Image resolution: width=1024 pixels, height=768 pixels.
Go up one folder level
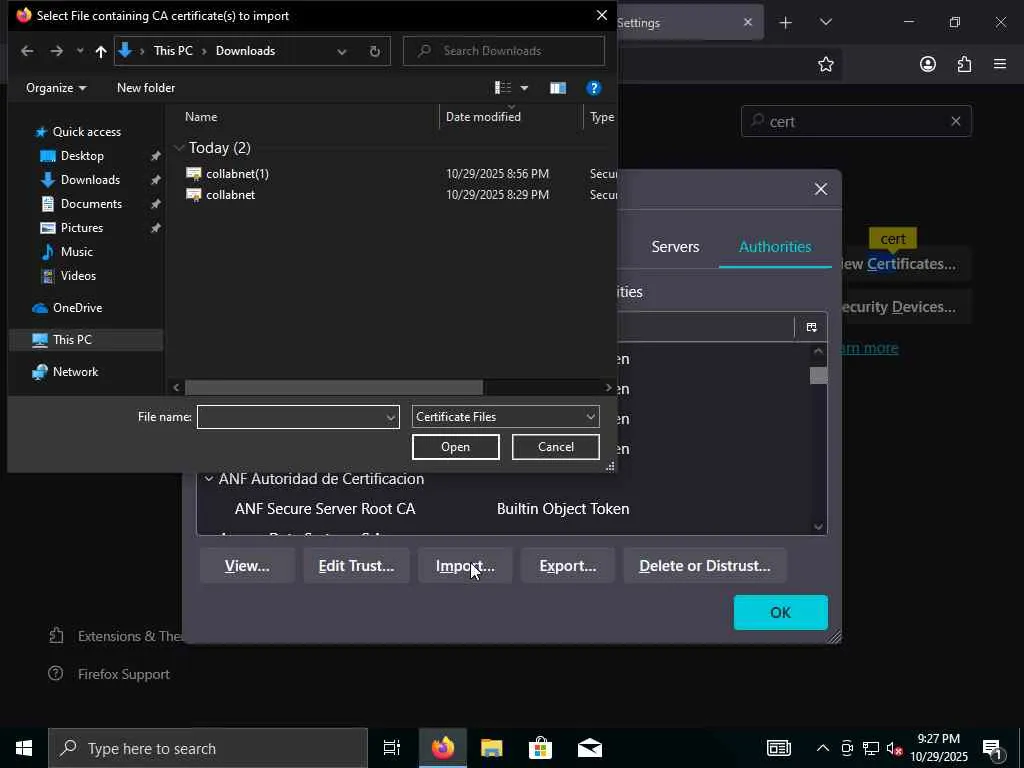click(x=101, y=51)
